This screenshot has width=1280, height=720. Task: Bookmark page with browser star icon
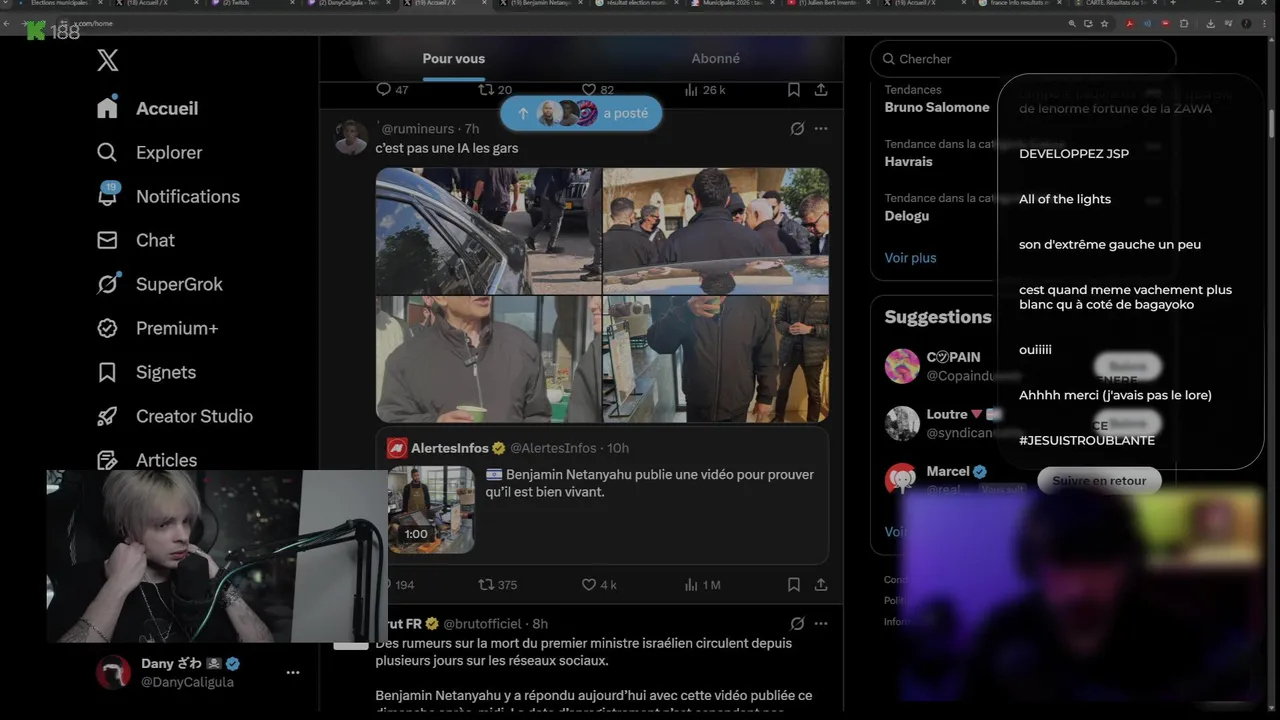1104,23
